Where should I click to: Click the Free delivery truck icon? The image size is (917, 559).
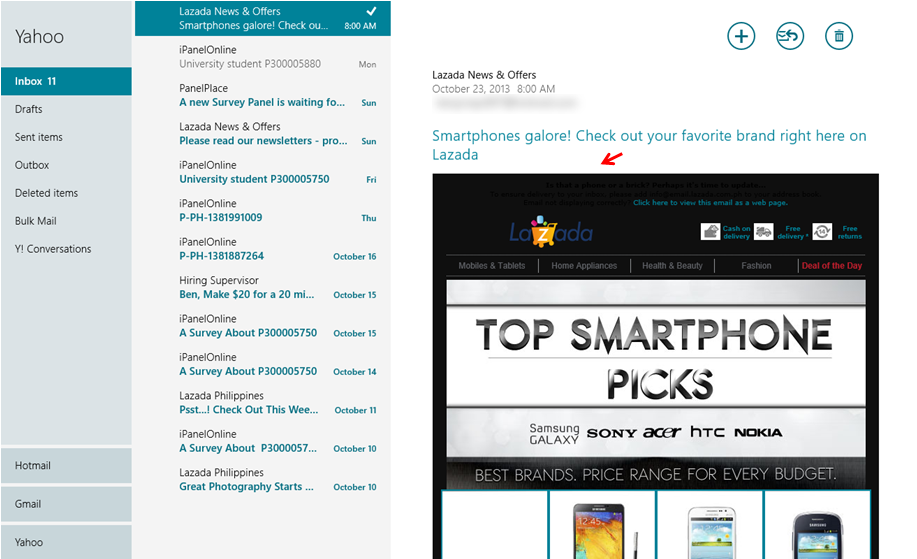[764, 232]
